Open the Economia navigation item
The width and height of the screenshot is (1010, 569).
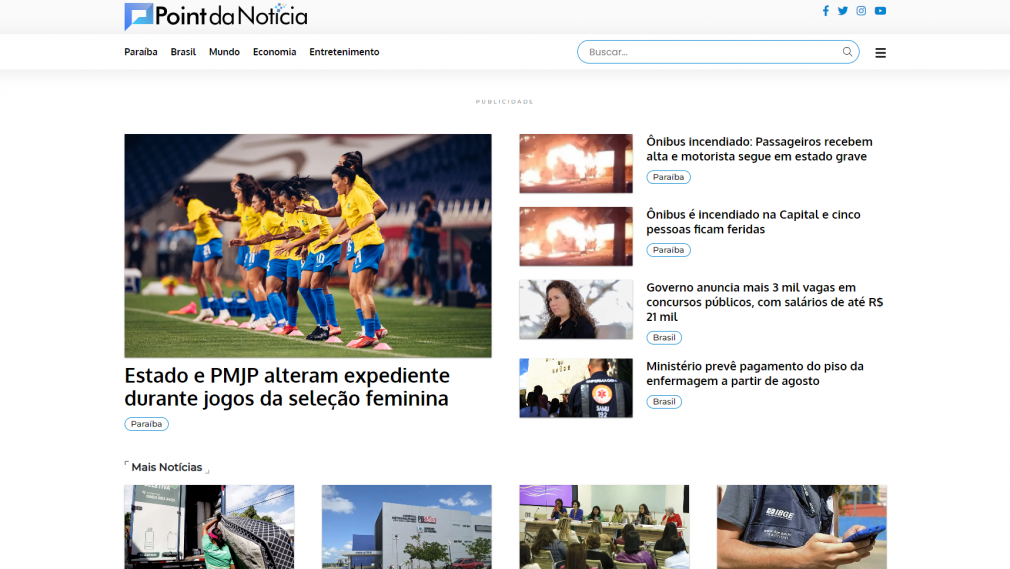(x=274, y=52)
